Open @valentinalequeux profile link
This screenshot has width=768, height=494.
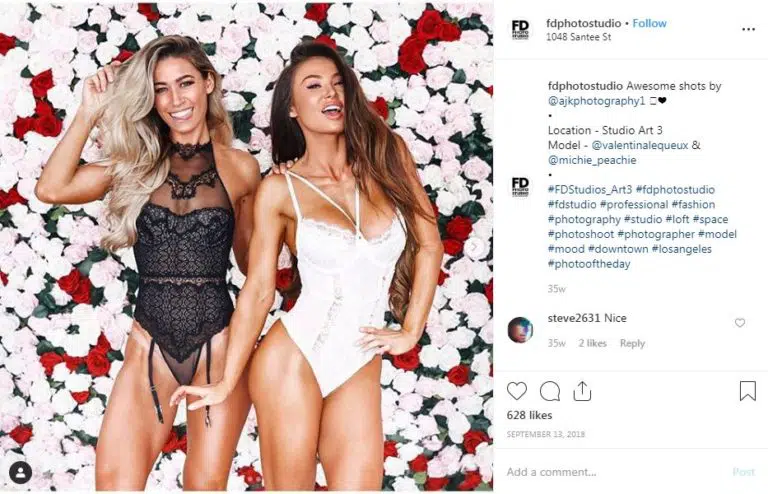pos(640,145)
